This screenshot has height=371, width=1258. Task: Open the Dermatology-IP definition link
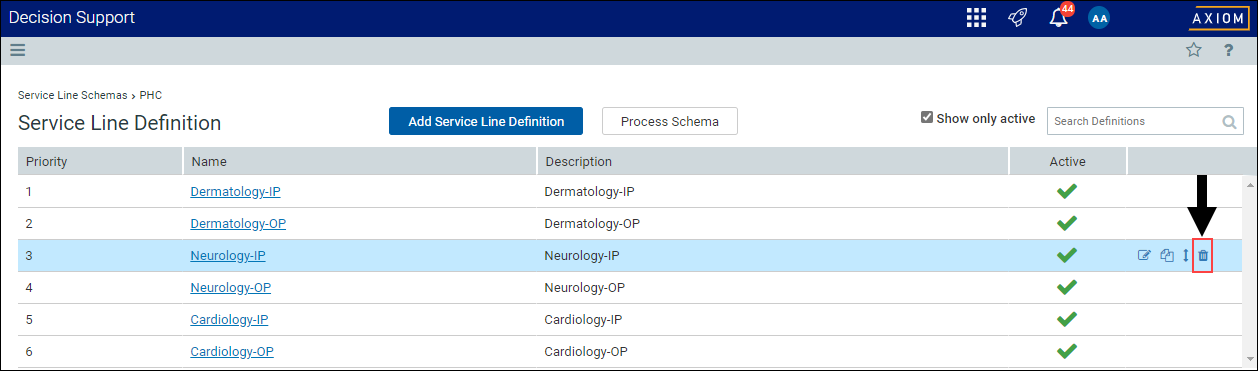tap(237, 191)
